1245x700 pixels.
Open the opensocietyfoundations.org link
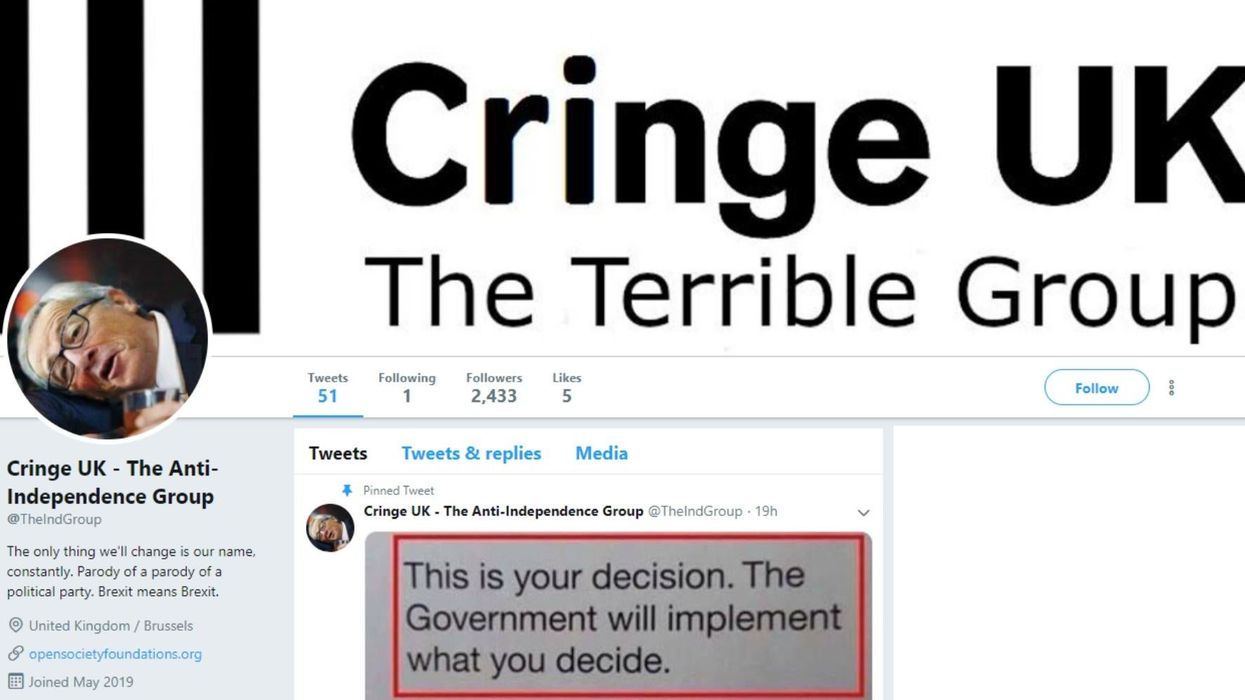[115, 654]
